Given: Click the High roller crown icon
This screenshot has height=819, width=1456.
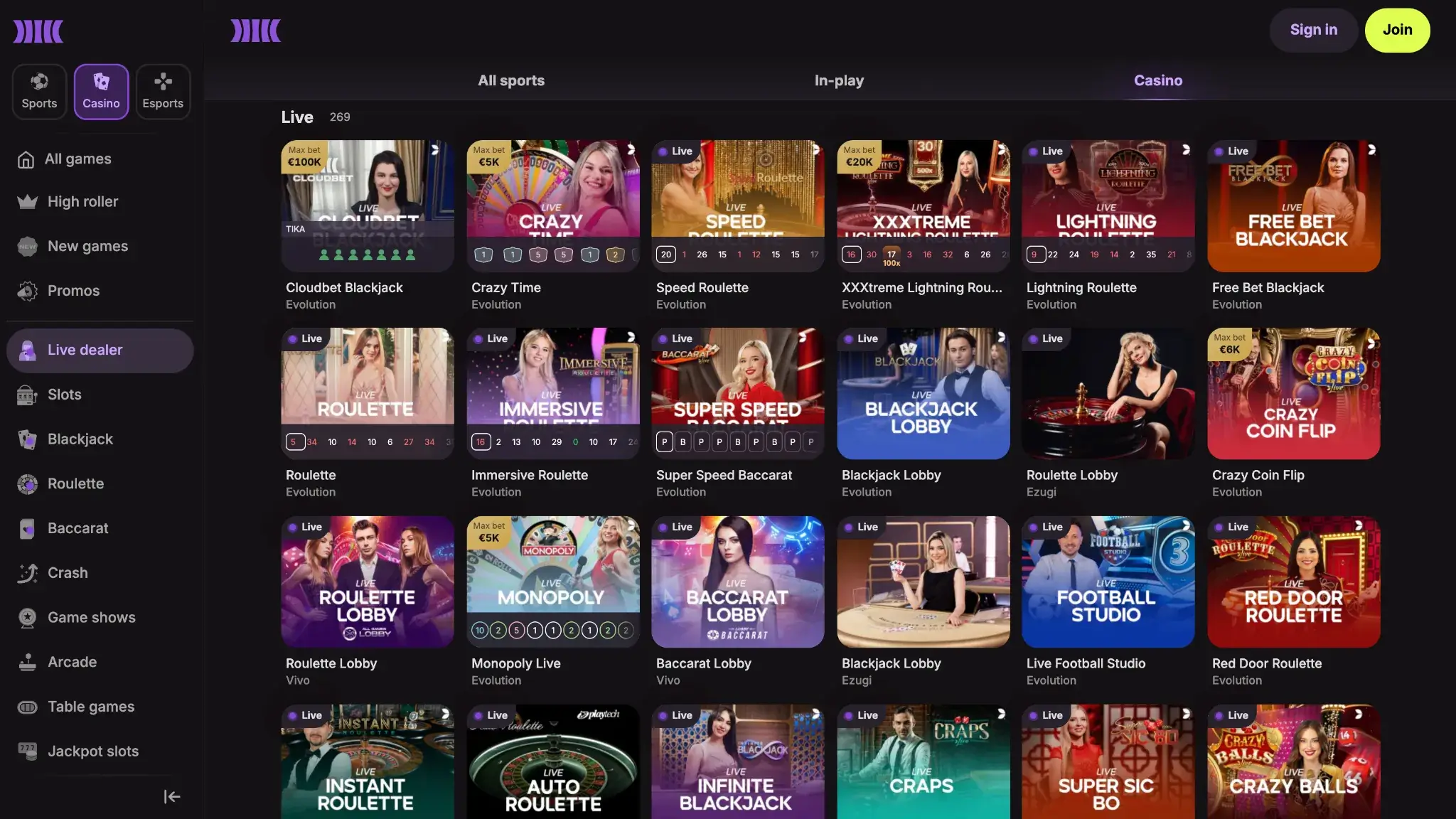Looking at the screenshot, I should 26,201.
